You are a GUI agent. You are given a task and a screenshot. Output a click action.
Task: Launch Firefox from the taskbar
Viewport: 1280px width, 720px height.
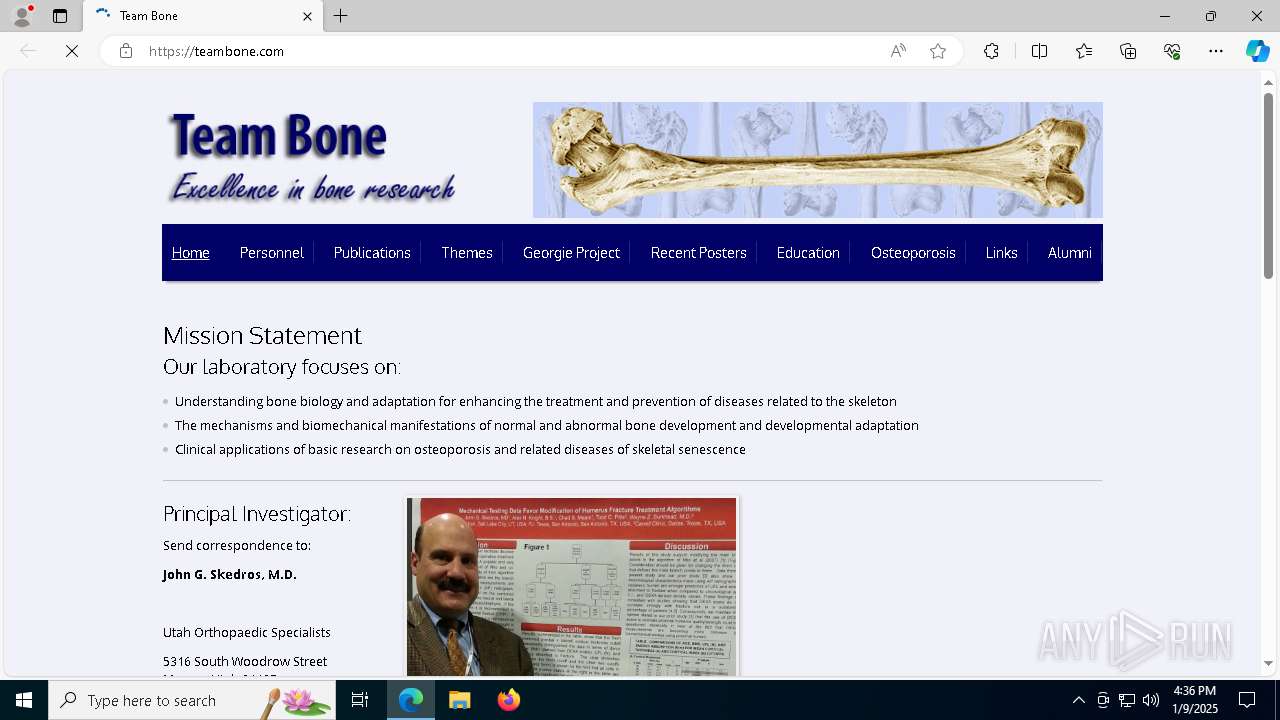pyautogui.click(x=509, y=700)
